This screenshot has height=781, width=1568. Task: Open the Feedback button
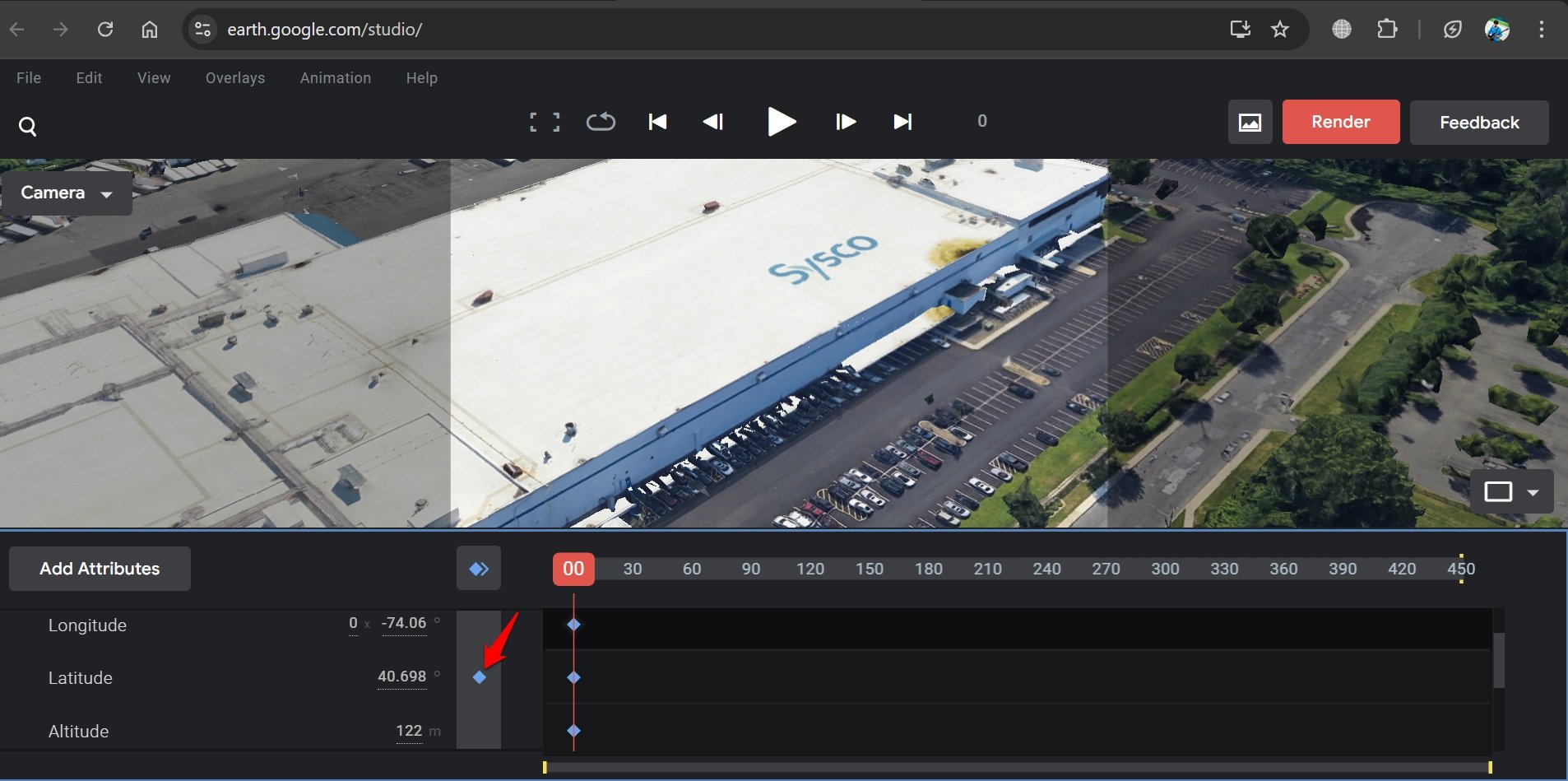pyautogui.click(x=1479, y=123)
